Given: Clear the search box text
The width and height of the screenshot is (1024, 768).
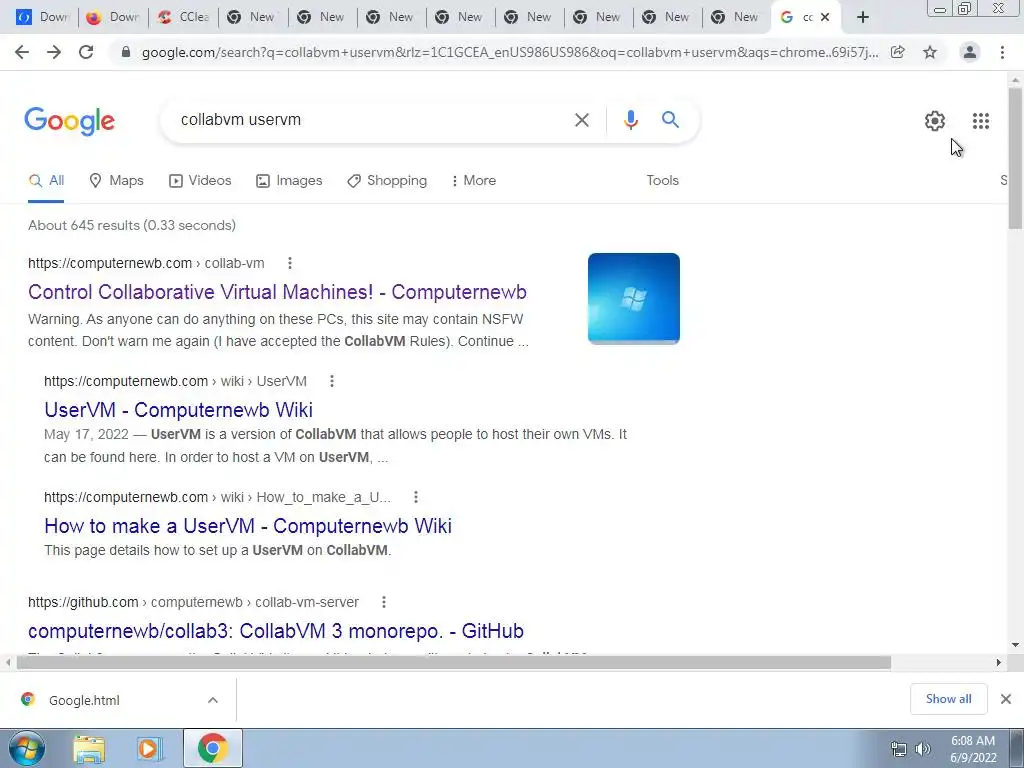Looking at the screenshot, I should pos(582,120).
